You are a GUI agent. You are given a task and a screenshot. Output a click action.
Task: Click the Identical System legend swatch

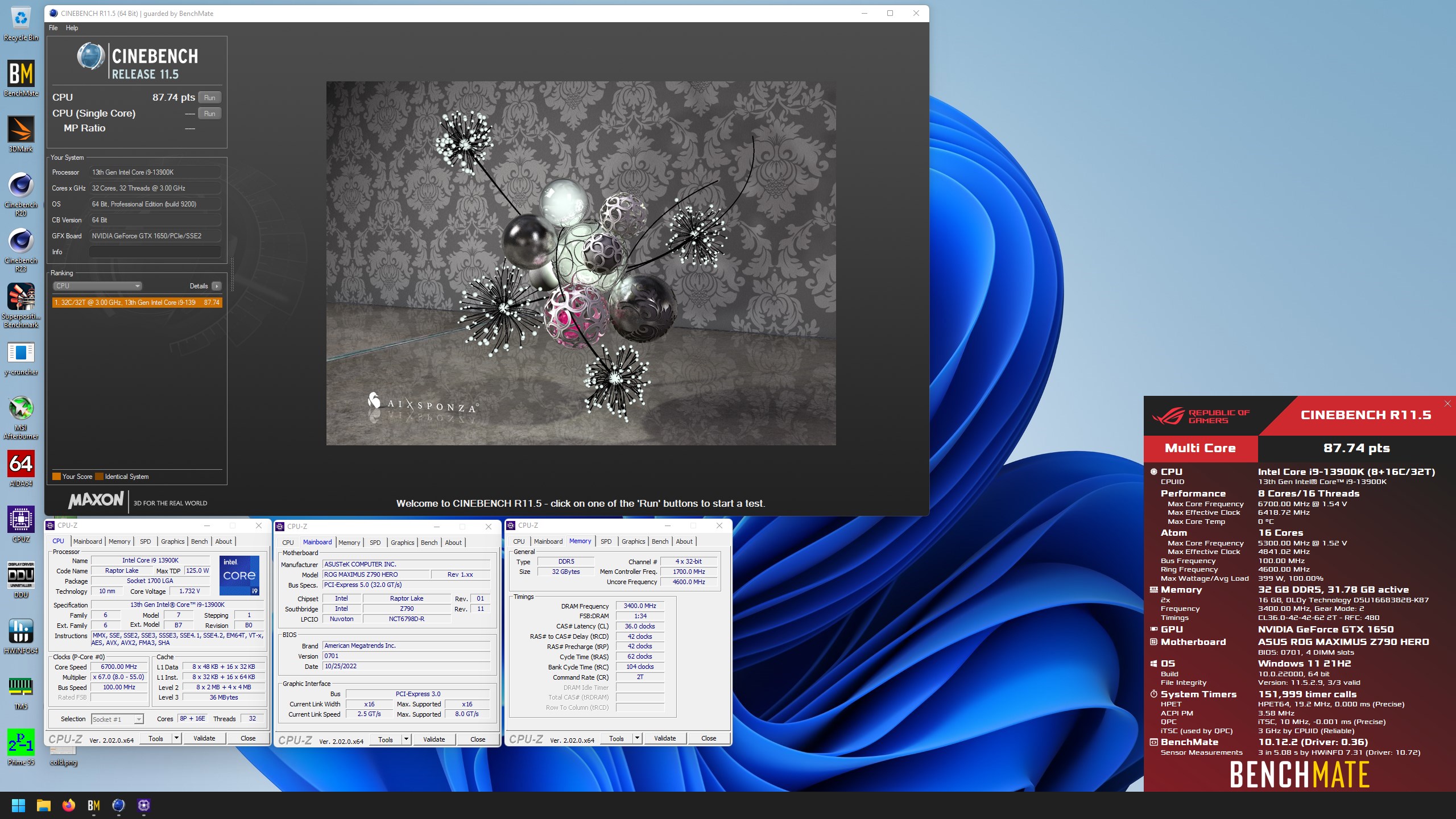coord(99,477)
